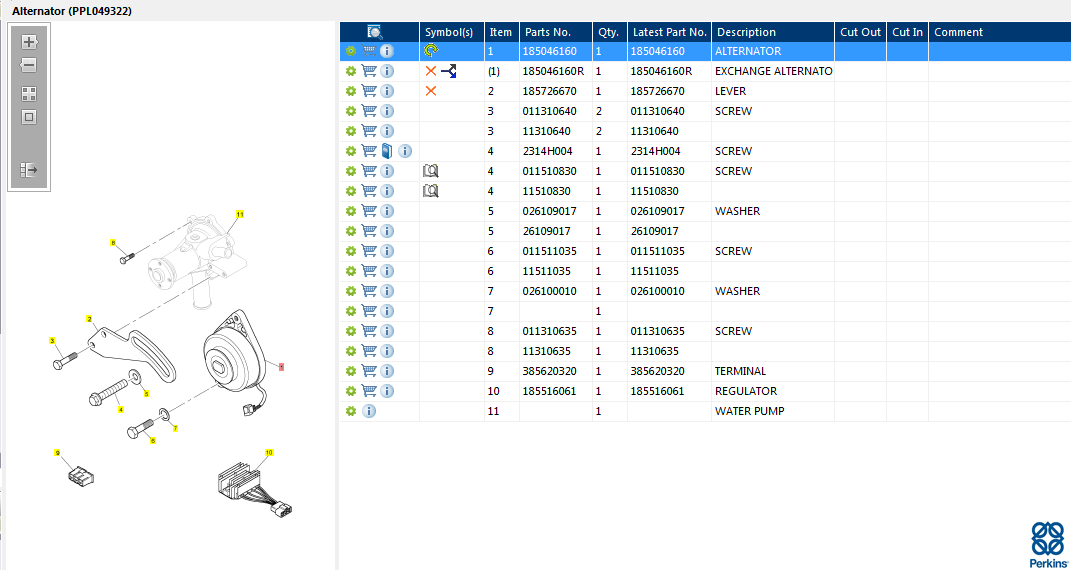1071x570 pixels.
Task: Sort by the Latest Part No. column header
Action: (669, 32)
